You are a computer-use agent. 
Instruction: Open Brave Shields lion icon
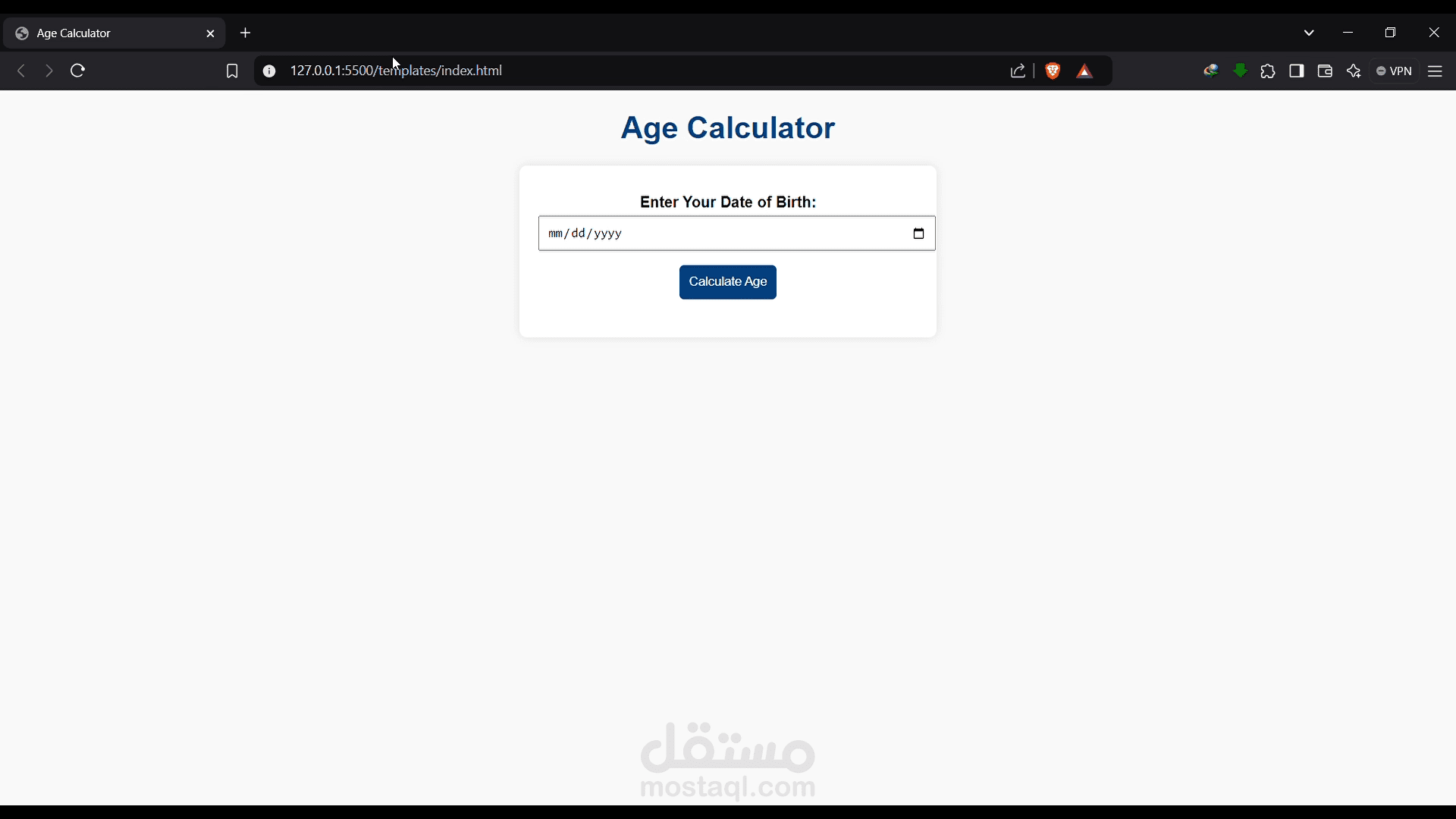point(1053,71)
